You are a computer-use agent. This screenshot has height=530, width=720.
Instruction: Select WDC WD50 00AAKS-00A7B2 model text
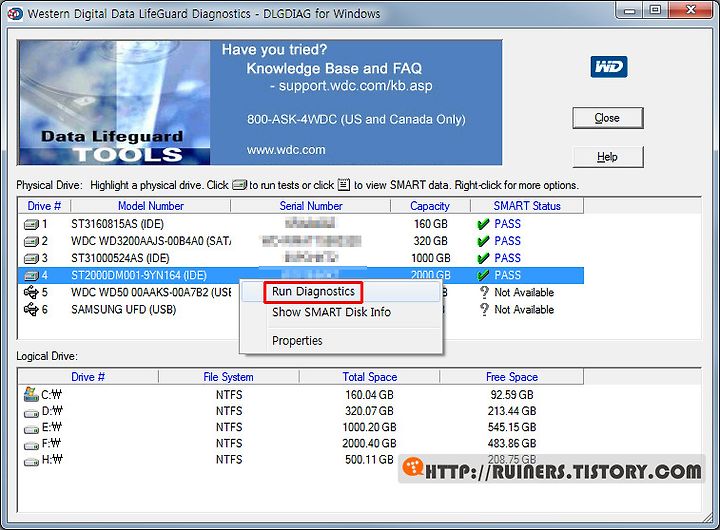(x=151, y=292)
